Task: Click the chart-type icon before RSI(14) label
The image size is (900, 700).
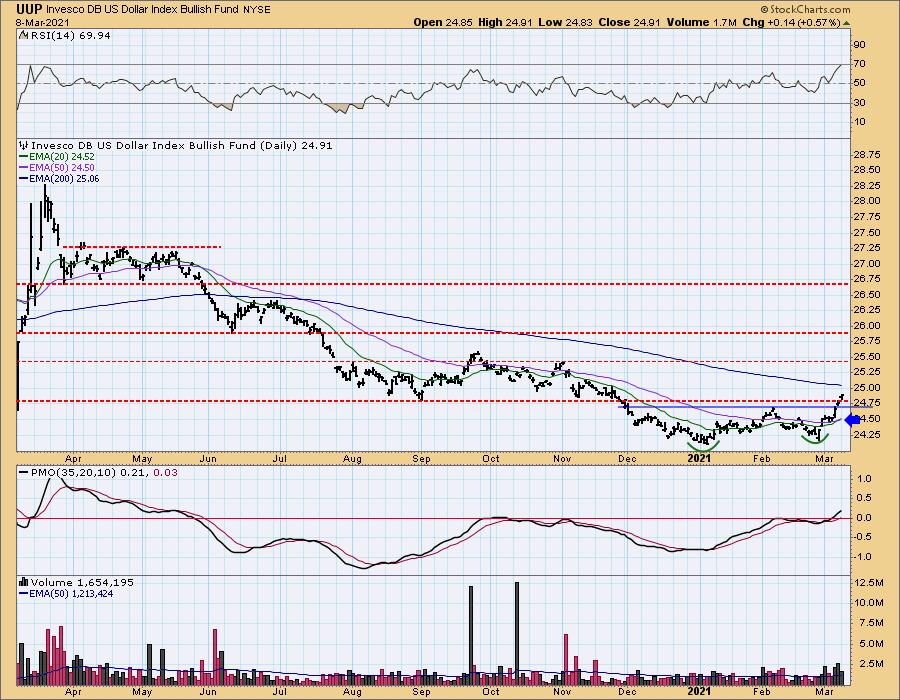Action: (x=24, y=36)
